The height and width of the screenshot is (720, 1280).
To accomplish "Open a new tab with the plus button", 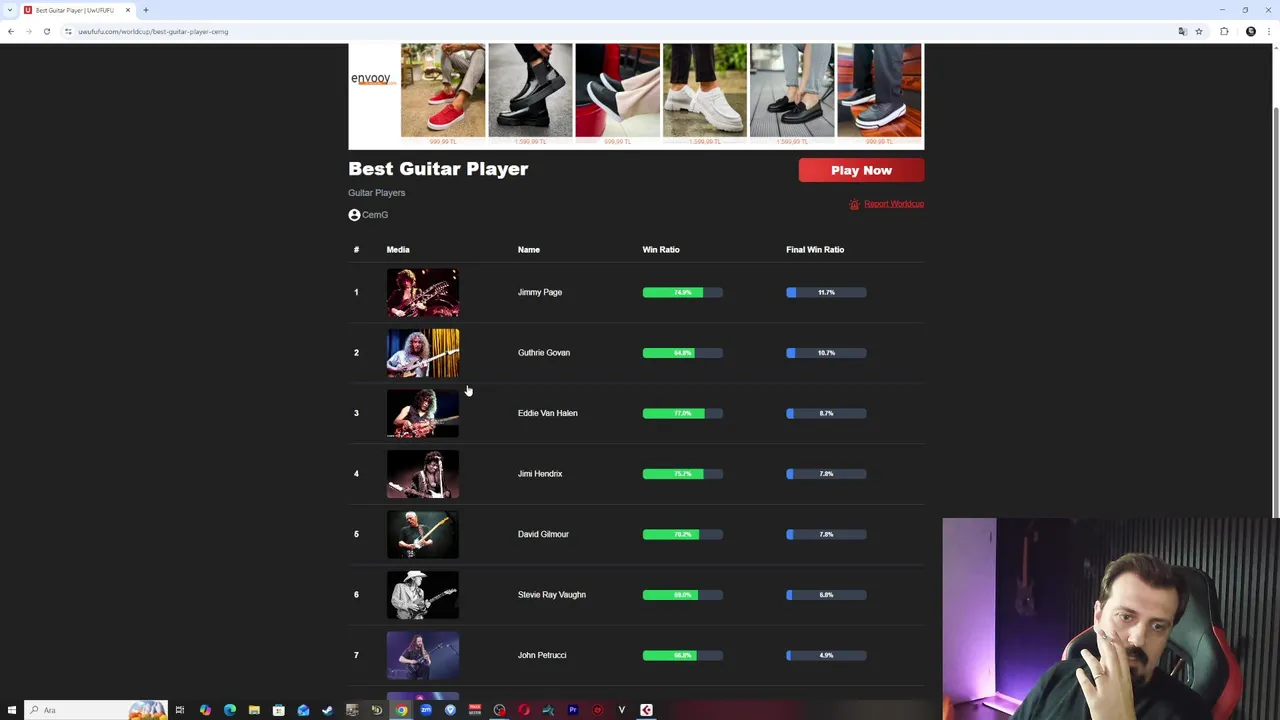I will [x=145, y=10].
